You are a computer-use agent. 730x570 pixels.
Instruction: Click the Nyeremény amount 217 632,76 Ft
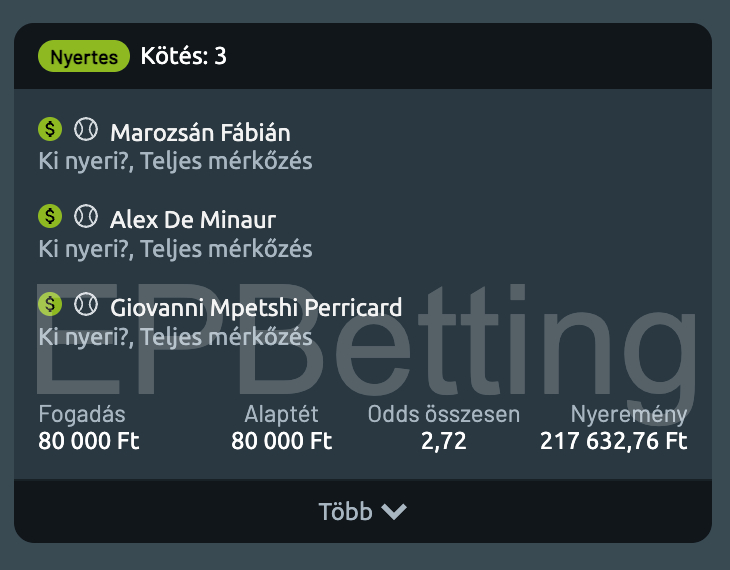(x=614, y=441)
